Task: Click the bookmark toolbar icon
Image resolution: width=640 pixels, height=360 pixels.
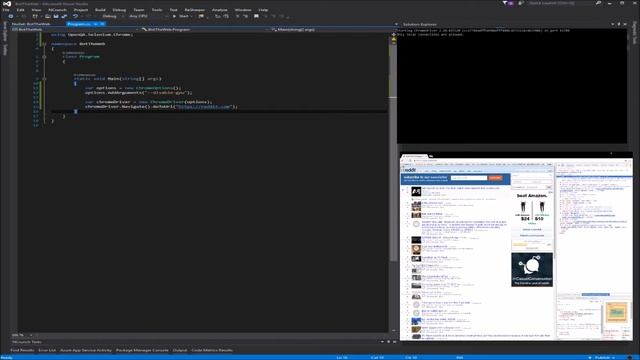Action: (256, 16)
